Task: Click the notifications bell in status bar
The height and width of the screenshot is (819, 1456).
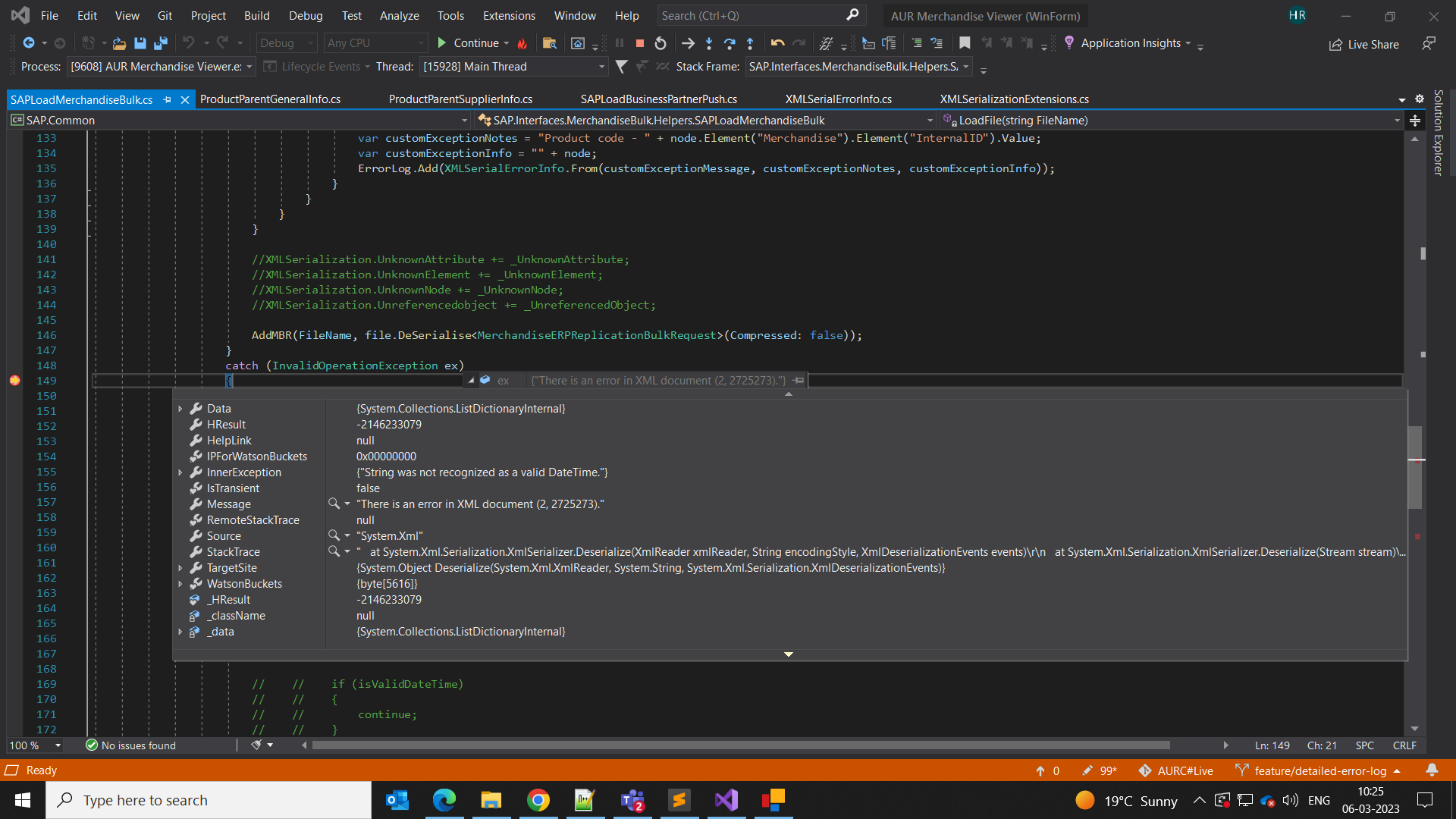Action: coord(1432,770)
